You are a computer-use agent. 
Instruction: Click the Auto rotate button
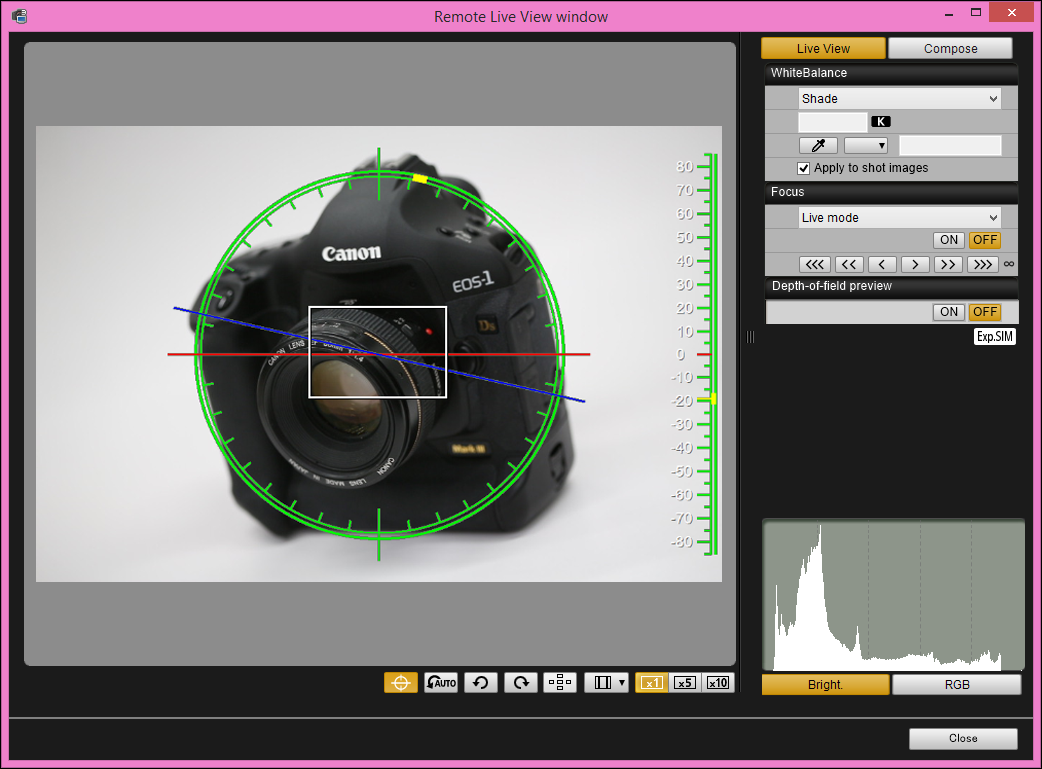pos(441,683)
